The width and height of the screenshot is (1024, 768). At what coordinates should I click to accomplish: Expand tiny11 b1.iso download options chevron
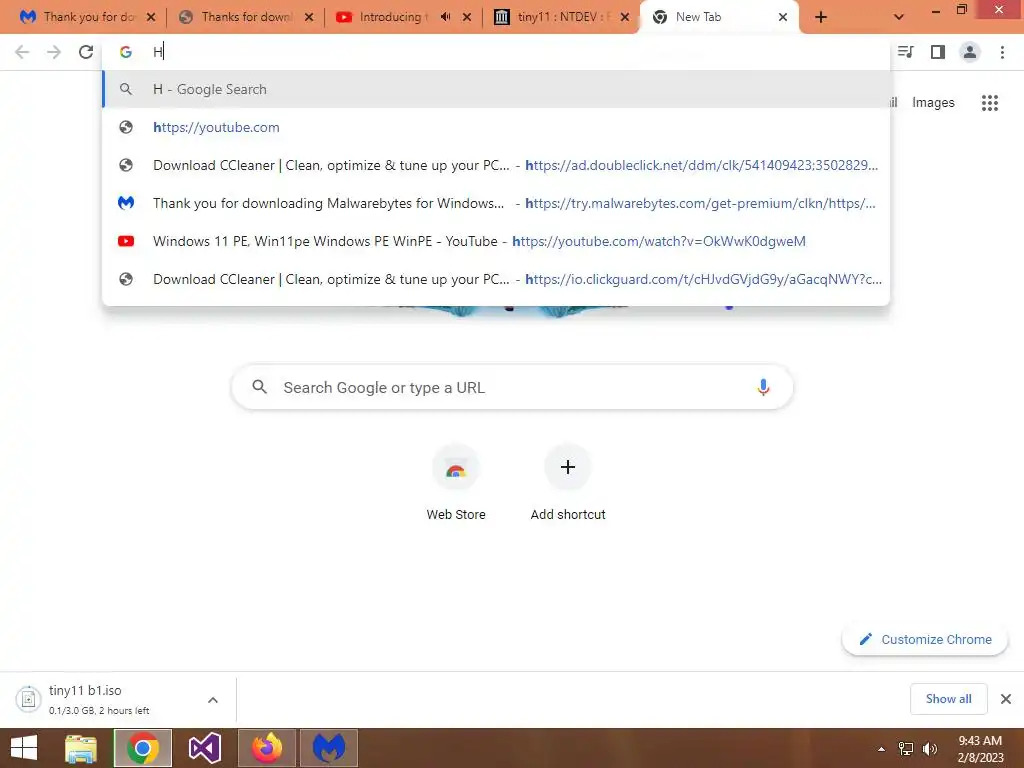(213, 700)
